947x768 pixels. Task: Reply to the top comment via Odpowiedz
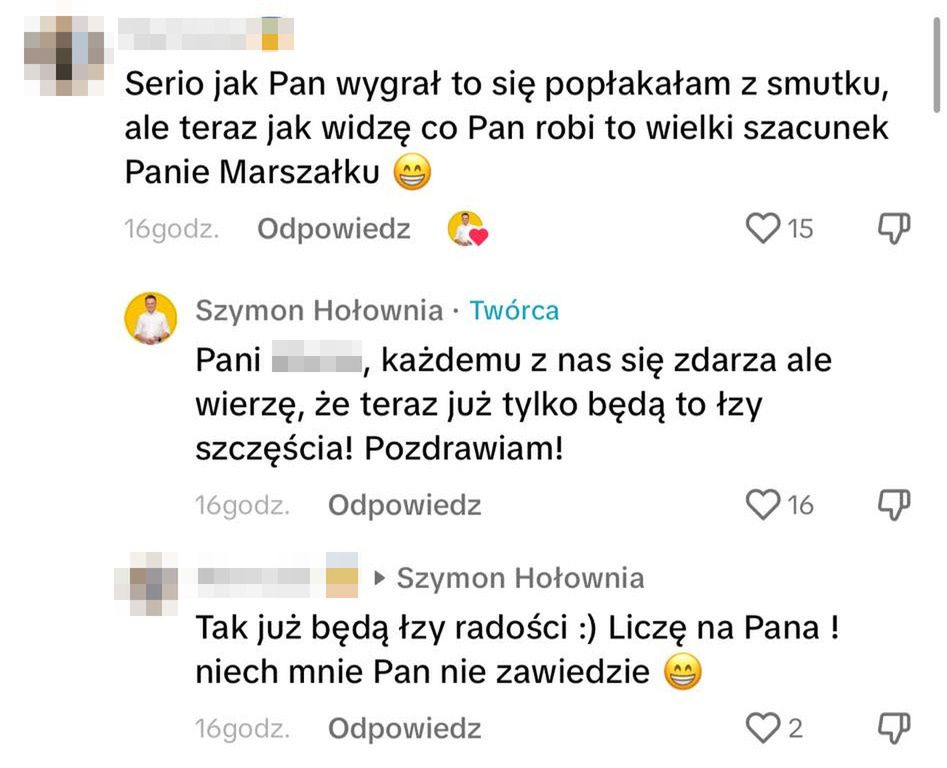coord(333,229)
